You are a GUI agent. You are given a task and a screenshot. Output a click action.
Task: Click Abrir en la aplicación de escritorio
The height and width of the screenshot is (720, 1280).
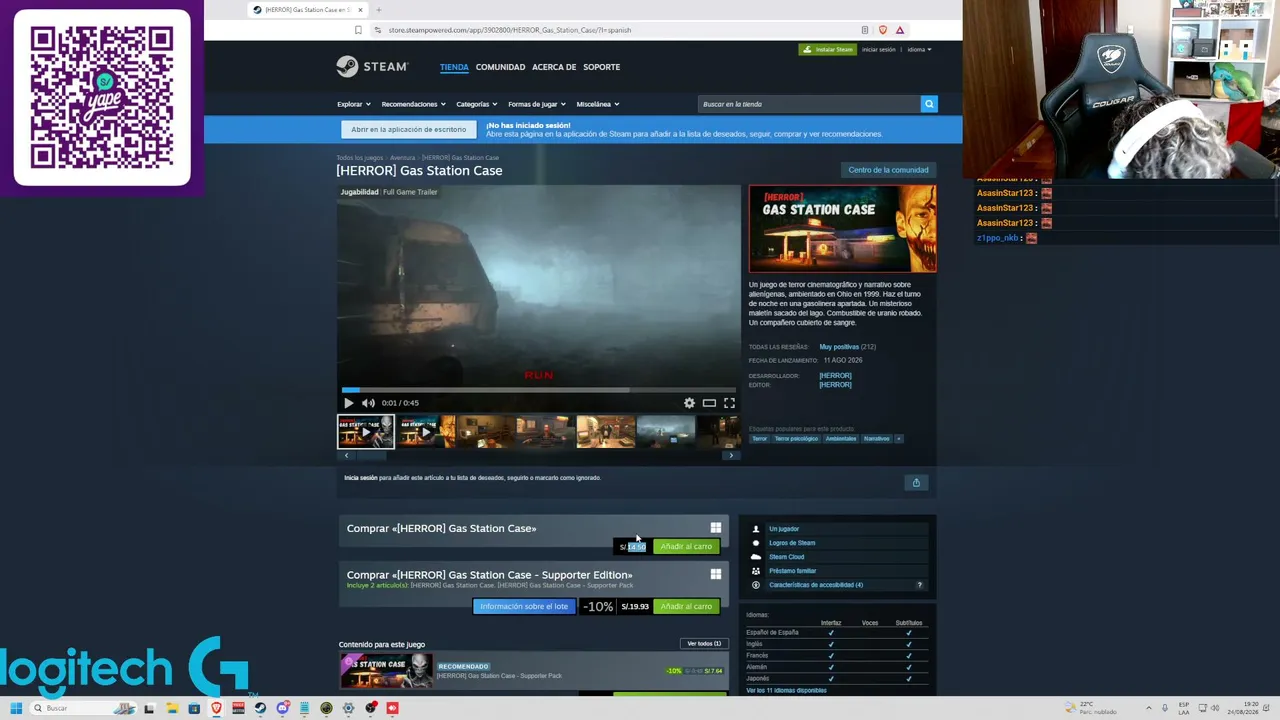tap(408, 129)
